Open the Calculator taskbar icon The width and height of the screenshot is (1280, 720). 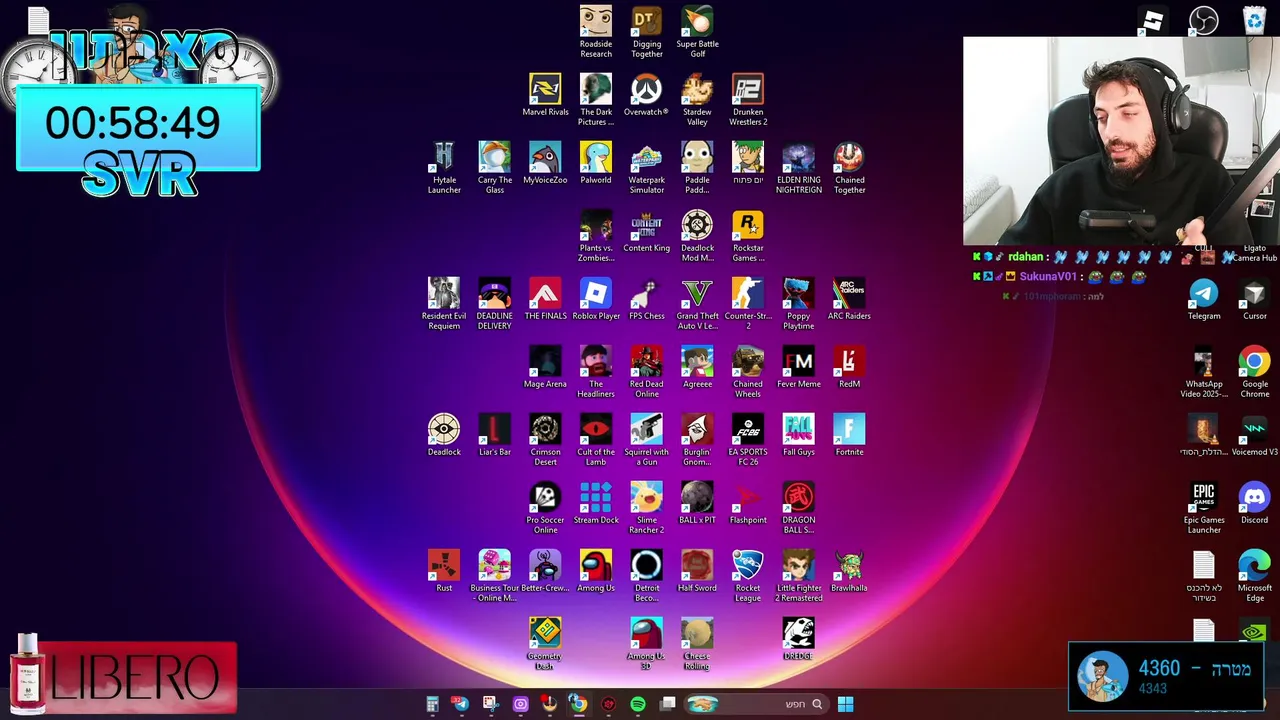point(432,704)
